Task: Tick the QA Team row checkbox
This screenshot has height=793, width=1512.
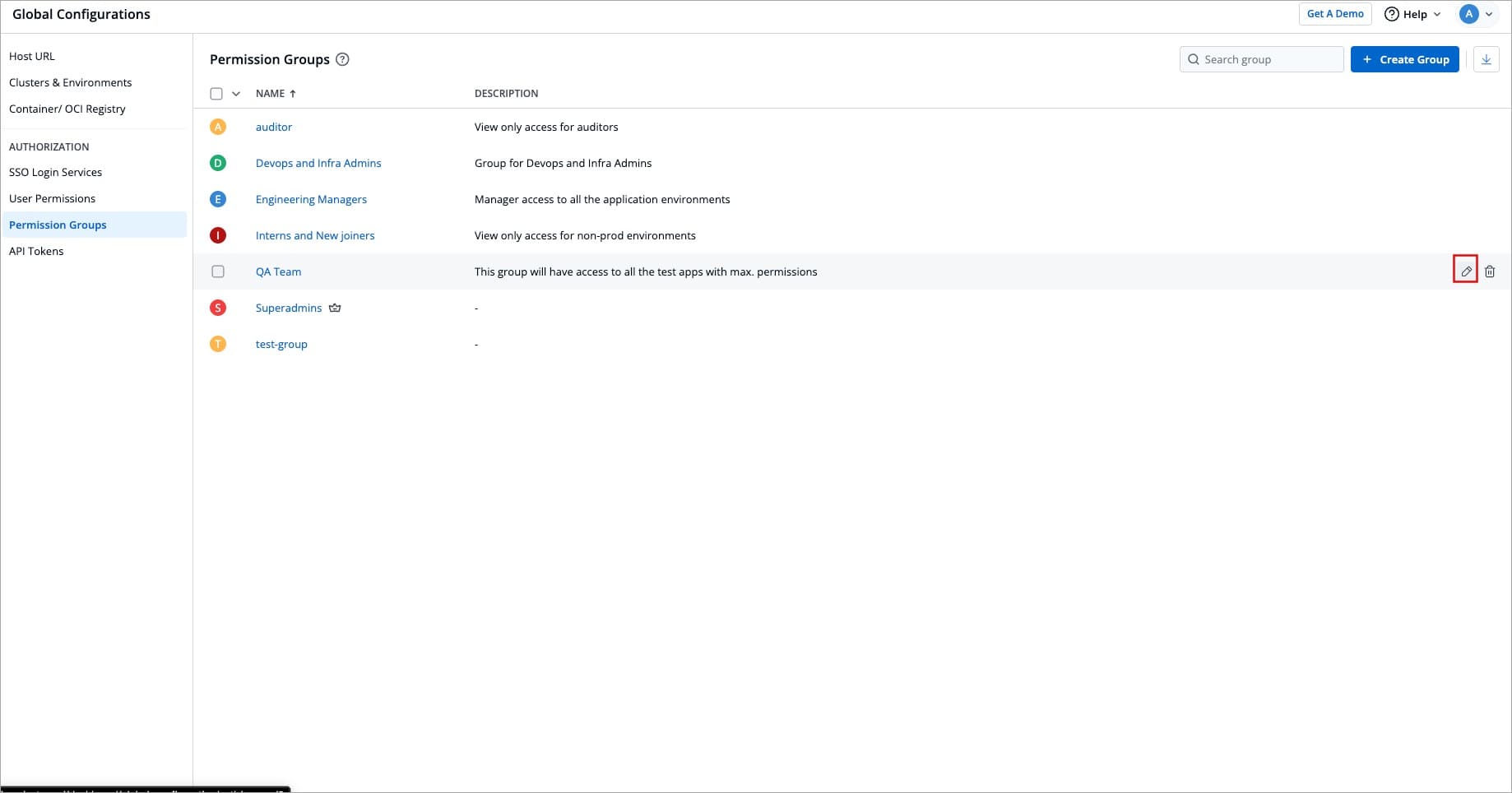Action: [218, 271]
